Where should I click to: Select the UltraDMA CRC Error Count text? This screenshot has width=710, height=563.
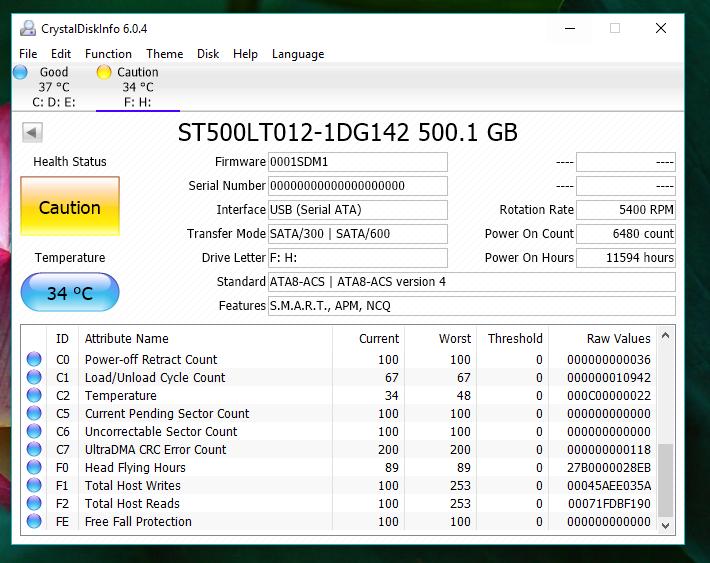click(x=155, y=449)
